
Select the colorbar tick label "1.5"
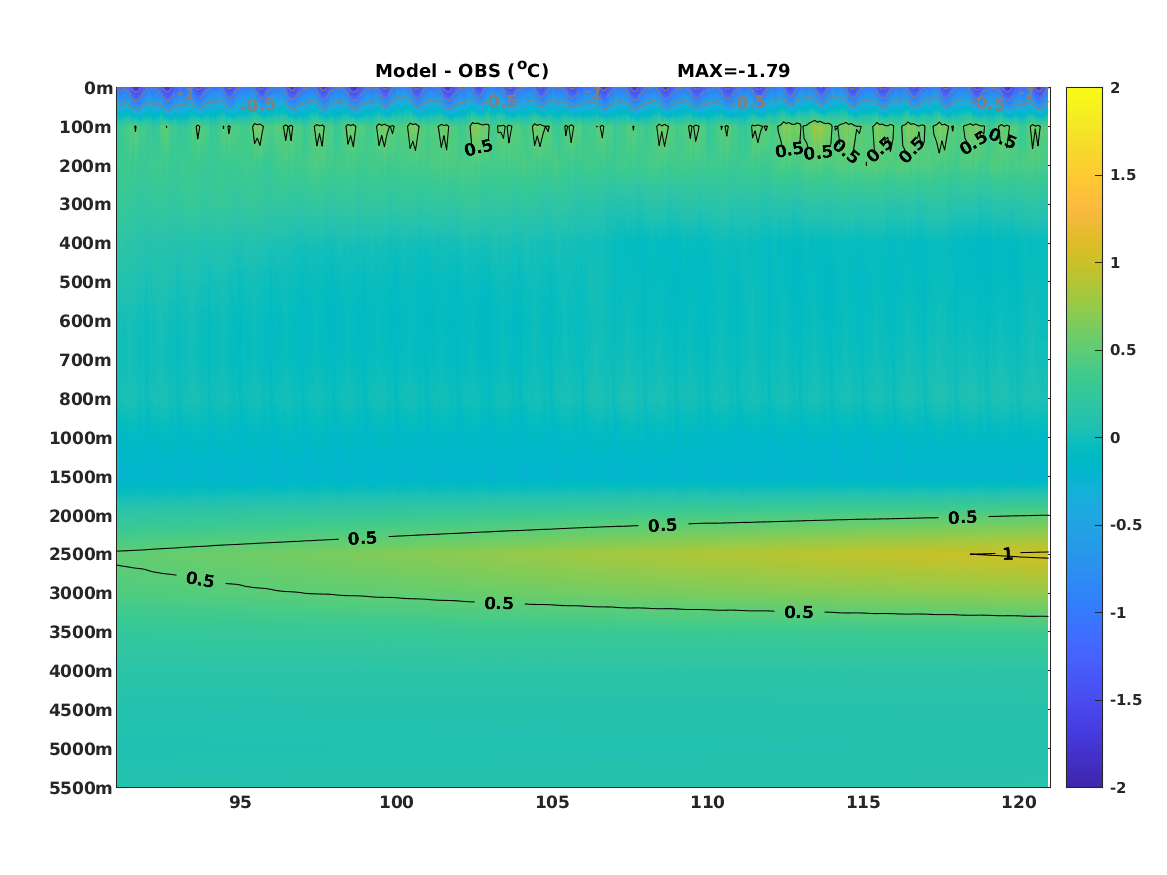pos(1123,175)
